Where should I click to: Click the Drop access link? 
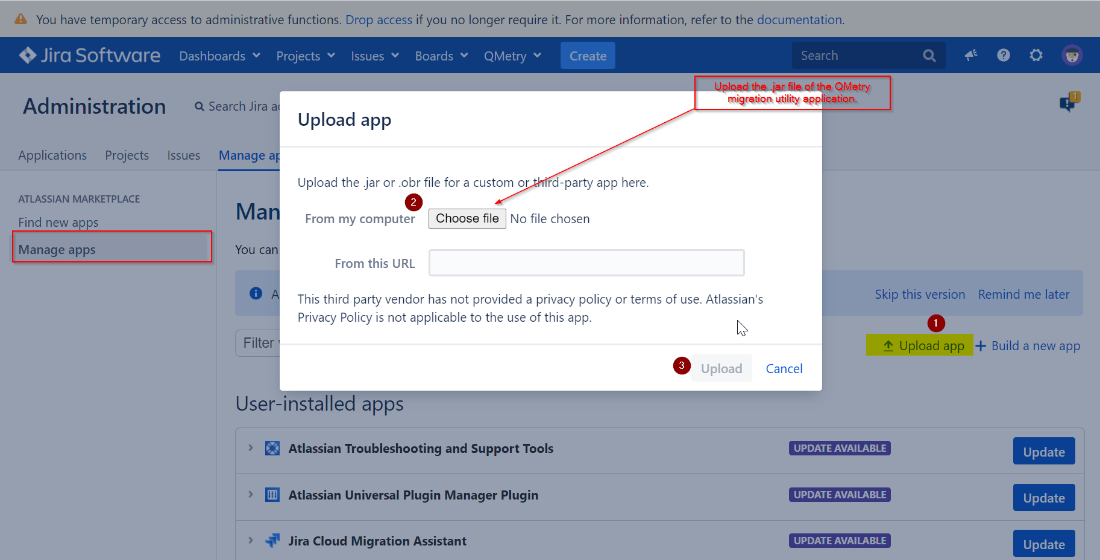379,20
